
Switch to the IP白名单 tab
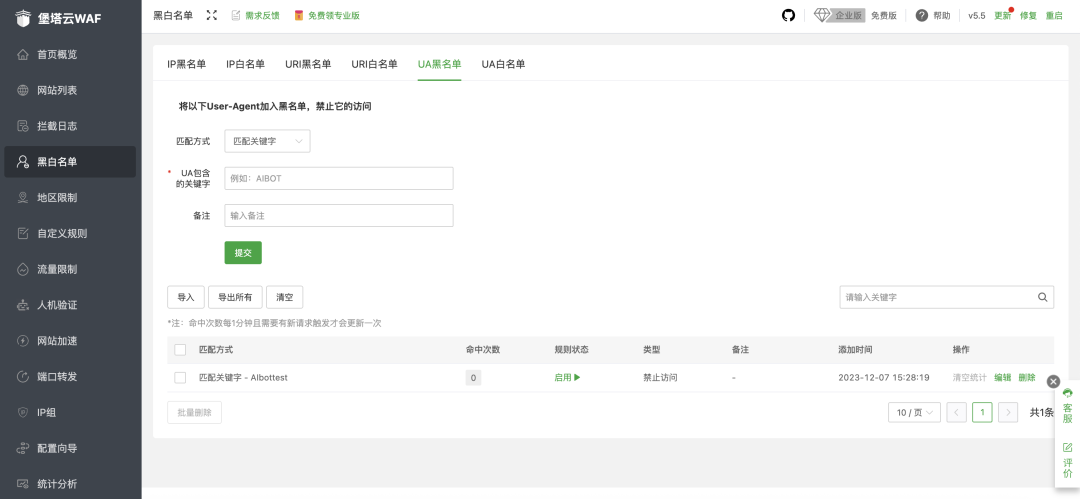pos(245,64)
